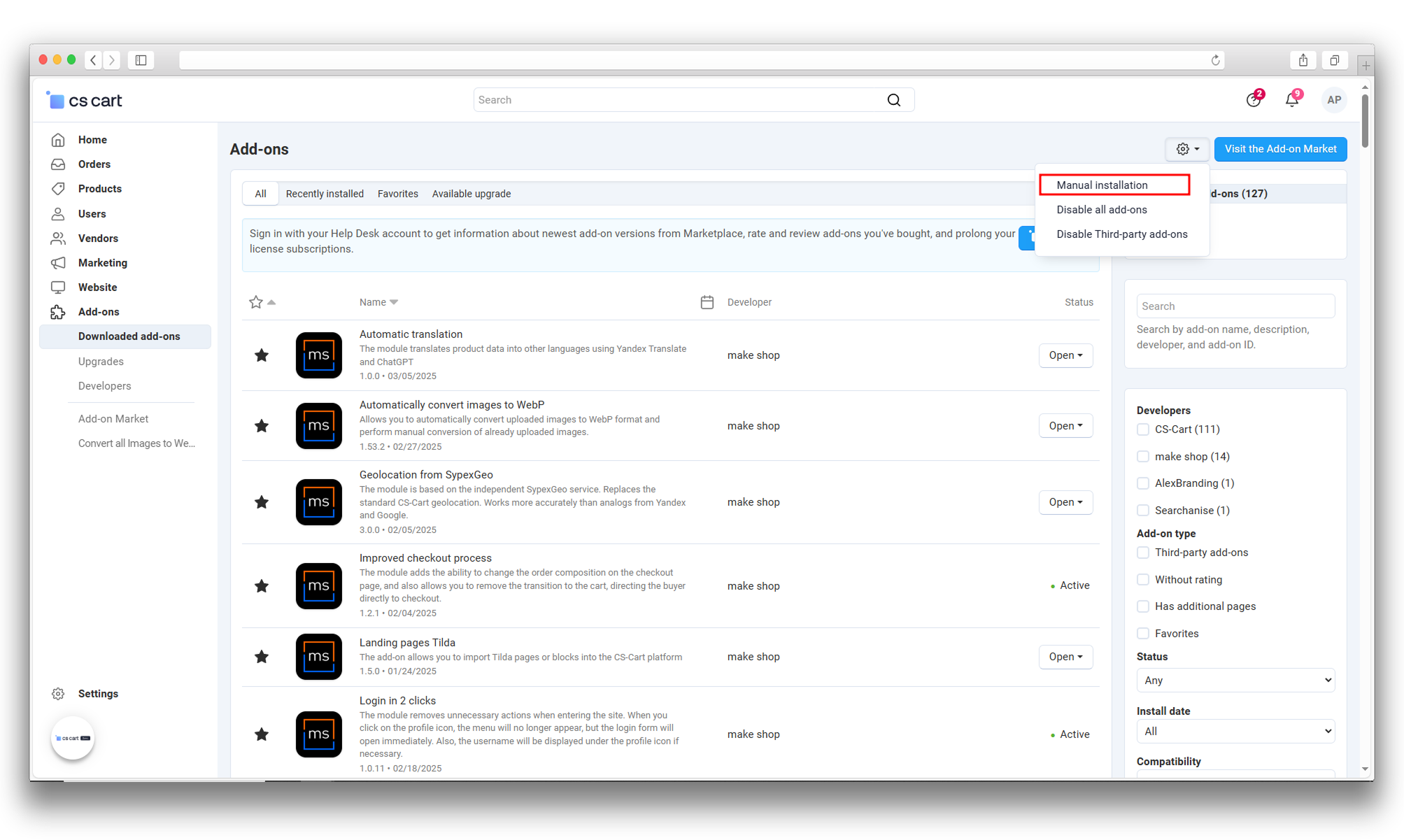Click the Marketing megaphone icon in sidebar
The width and height of the screenshot is (1404, 840).
click(x=58, y=263)
